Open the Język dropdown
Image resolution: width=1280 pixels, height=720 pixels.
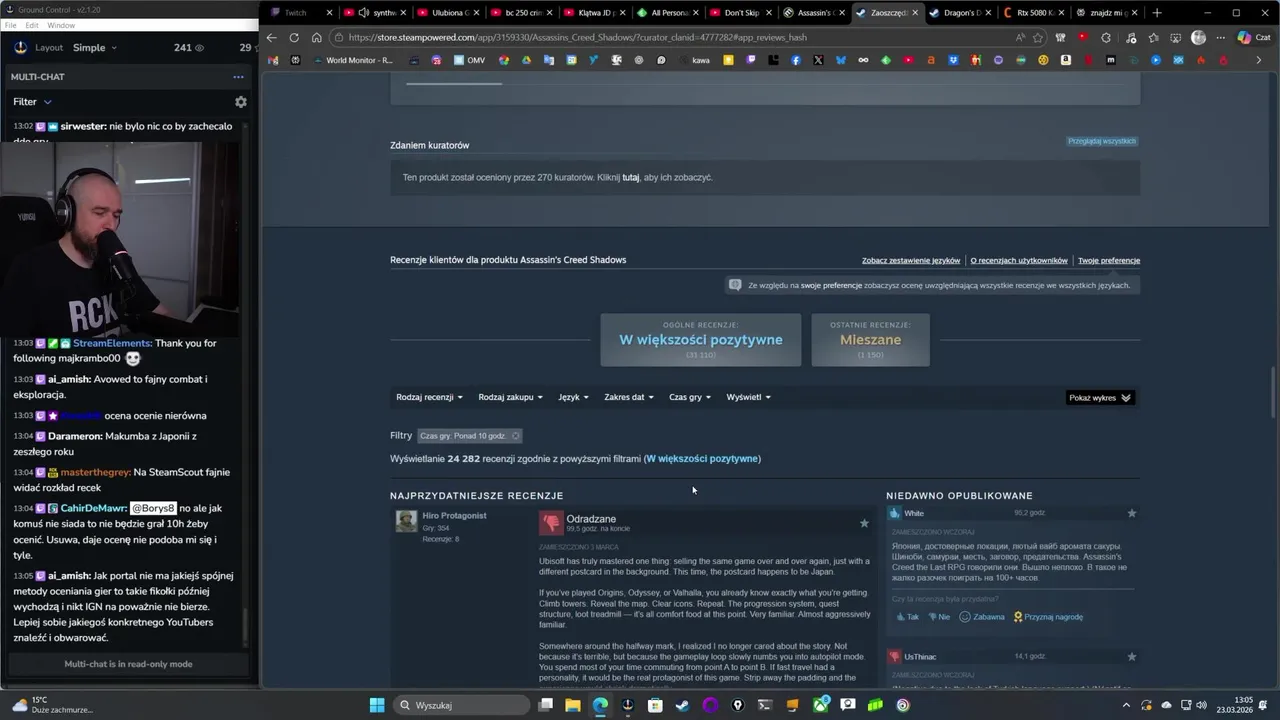tap(573, 397)
